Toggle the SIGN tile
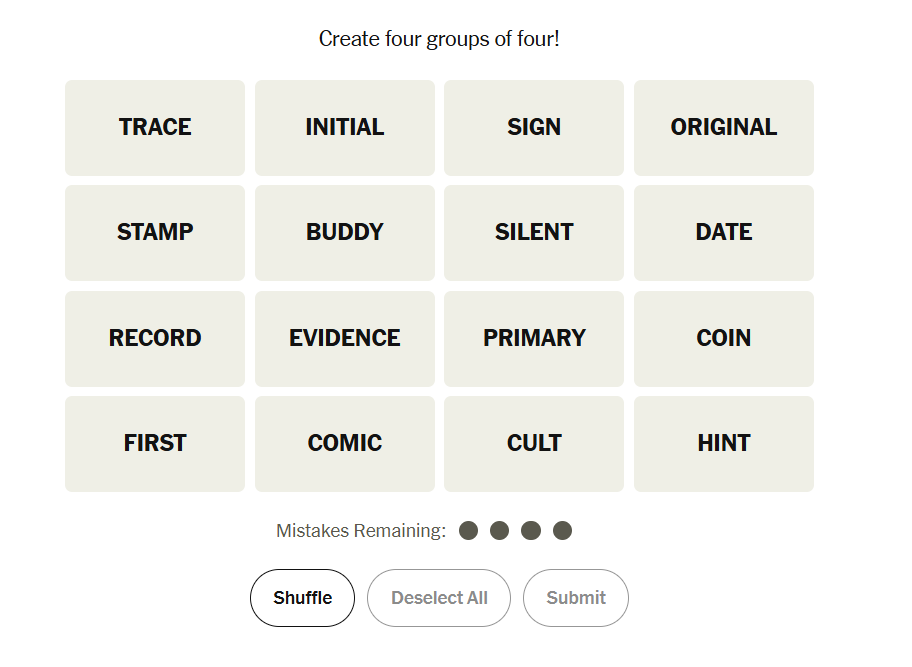The height and width of the screenshot is (667, 912). [x=534, y=128]
